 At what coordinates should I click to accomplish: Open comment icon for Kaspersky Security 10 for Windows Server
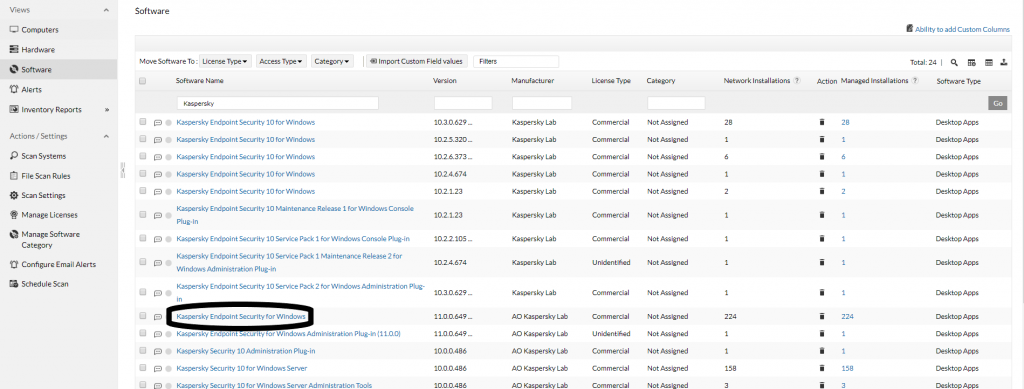click(x=157, y=369)
